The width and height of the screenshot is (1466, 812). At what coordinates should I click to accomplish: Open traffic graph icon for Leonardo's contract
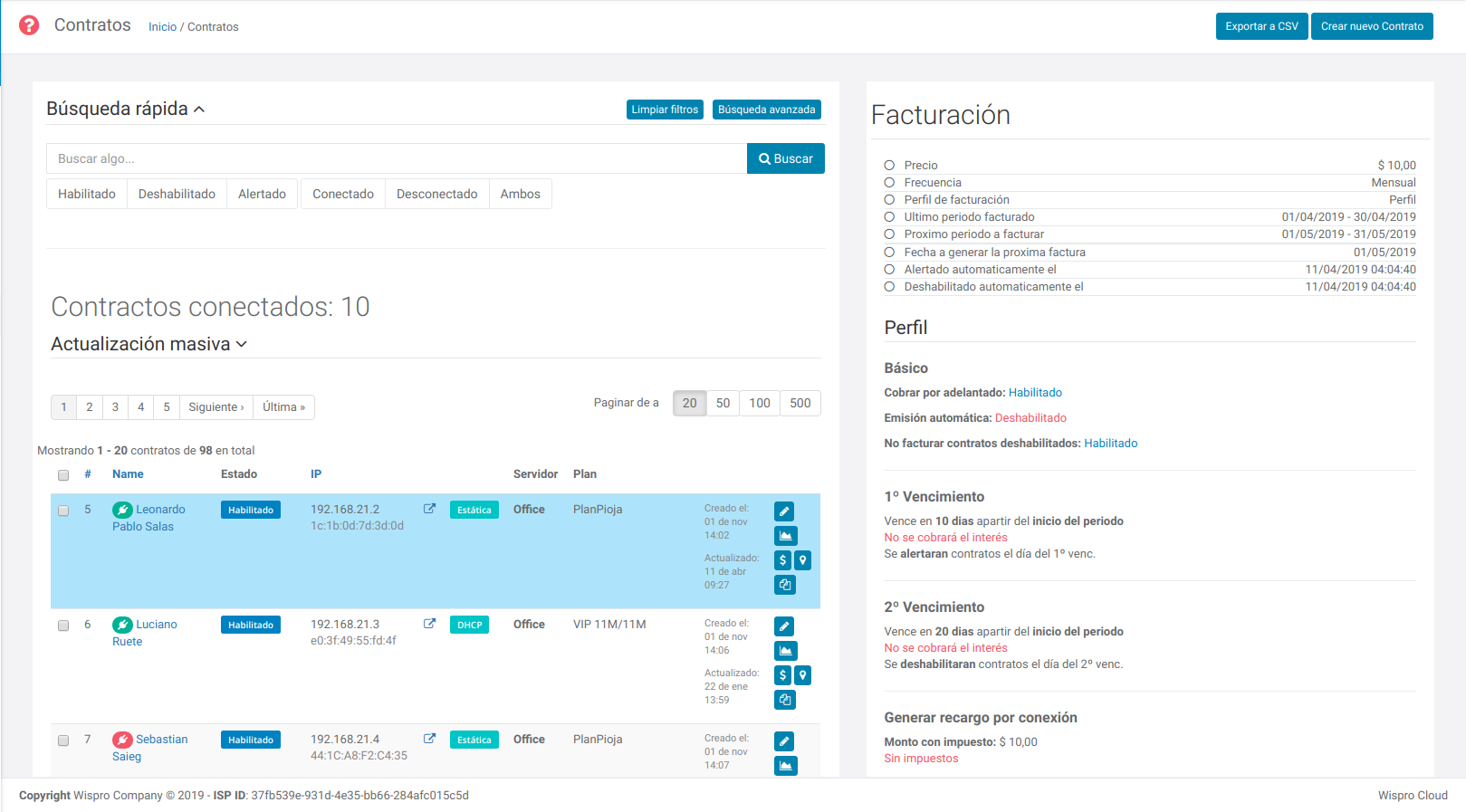click(786, 536)
